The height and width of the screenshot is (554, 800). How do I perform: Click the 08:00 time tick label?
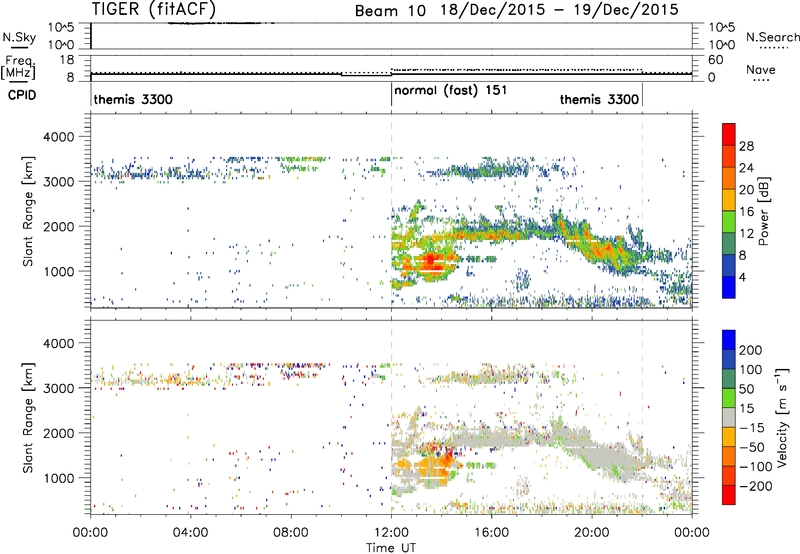click(291, 533)
